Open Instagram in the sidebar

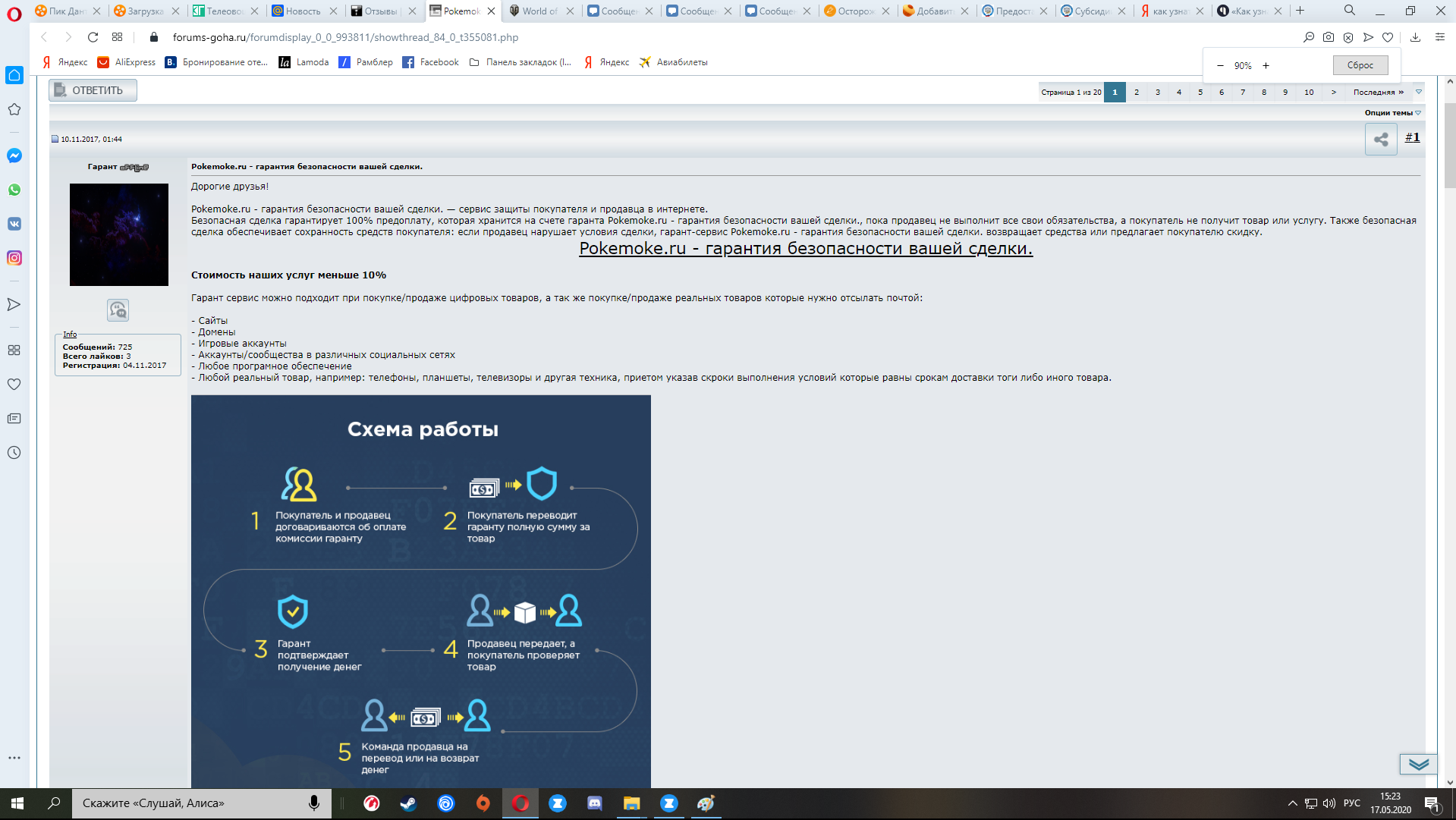(x=14, y=258)
